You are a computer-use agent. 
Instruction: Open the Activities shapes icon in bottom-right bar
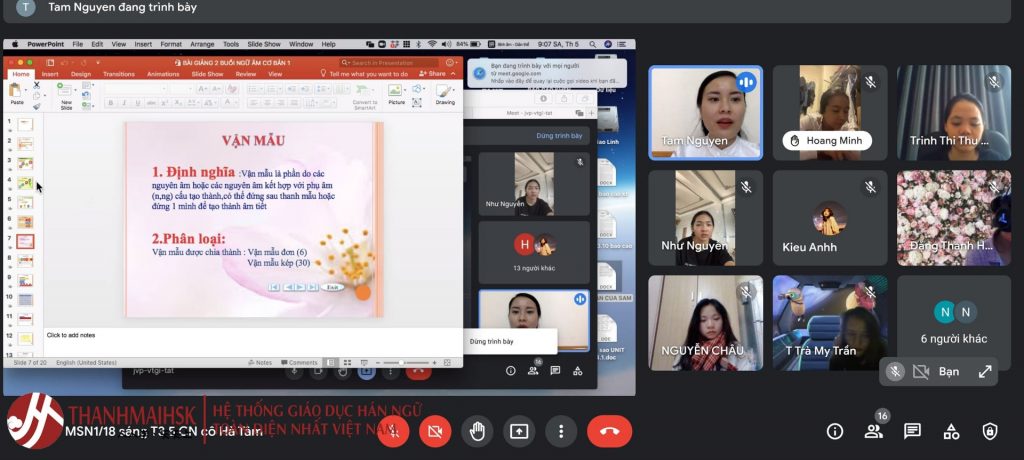pos(951,431)
